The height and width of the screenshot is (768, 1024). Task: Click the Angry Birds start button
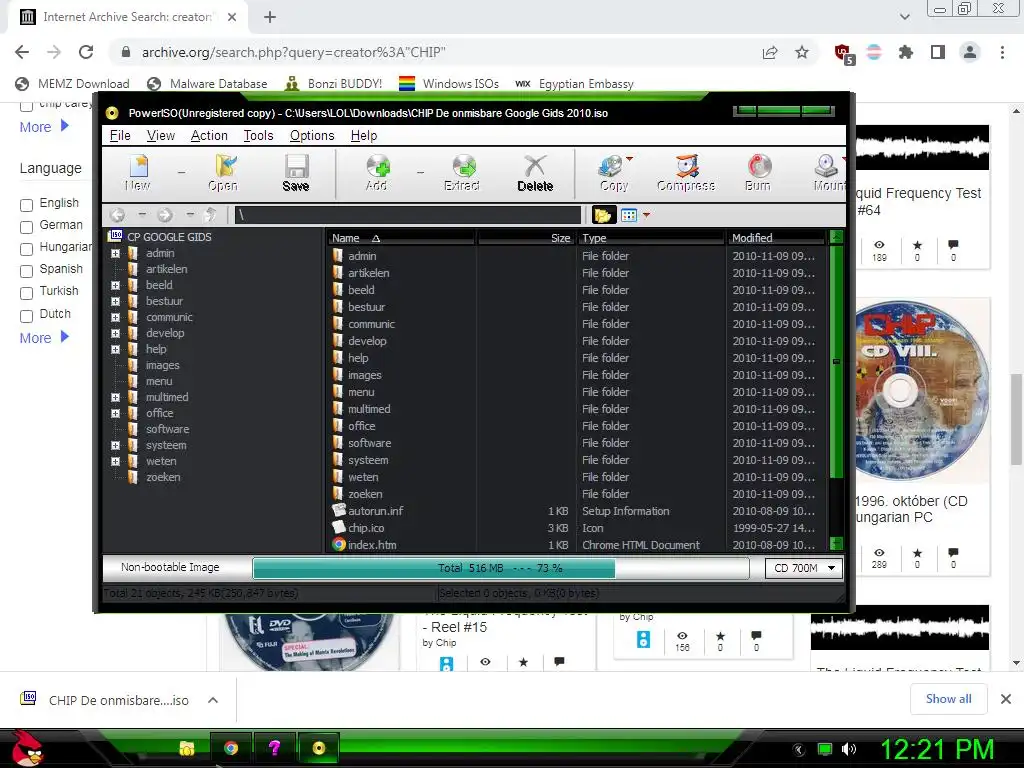tap(27, 748)
